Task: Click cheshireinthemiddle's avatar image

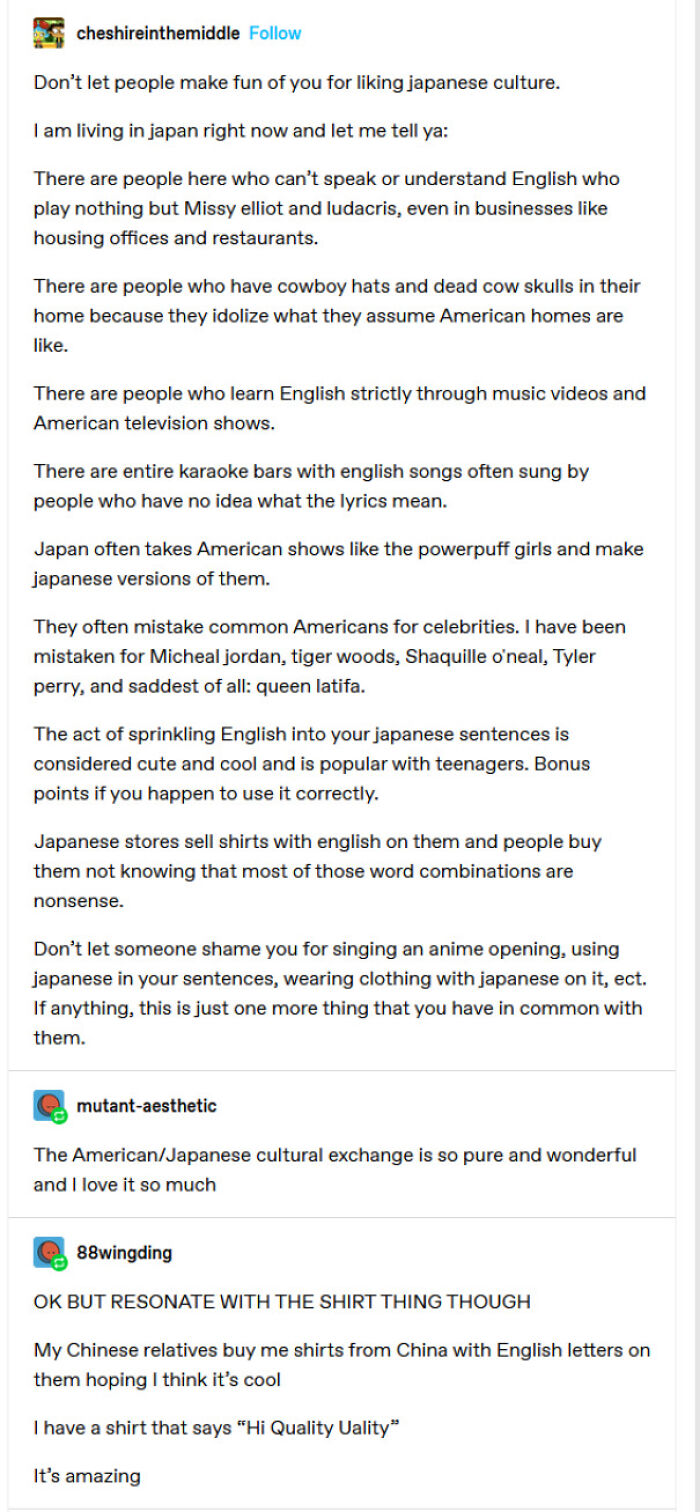Action: [x=46, y=32]
